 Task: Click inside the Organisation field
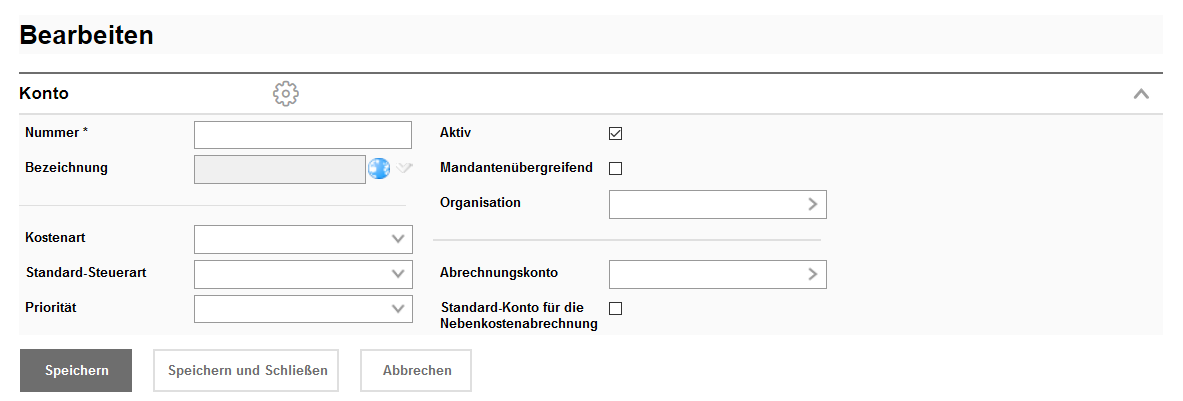click(x=705, y=204)
